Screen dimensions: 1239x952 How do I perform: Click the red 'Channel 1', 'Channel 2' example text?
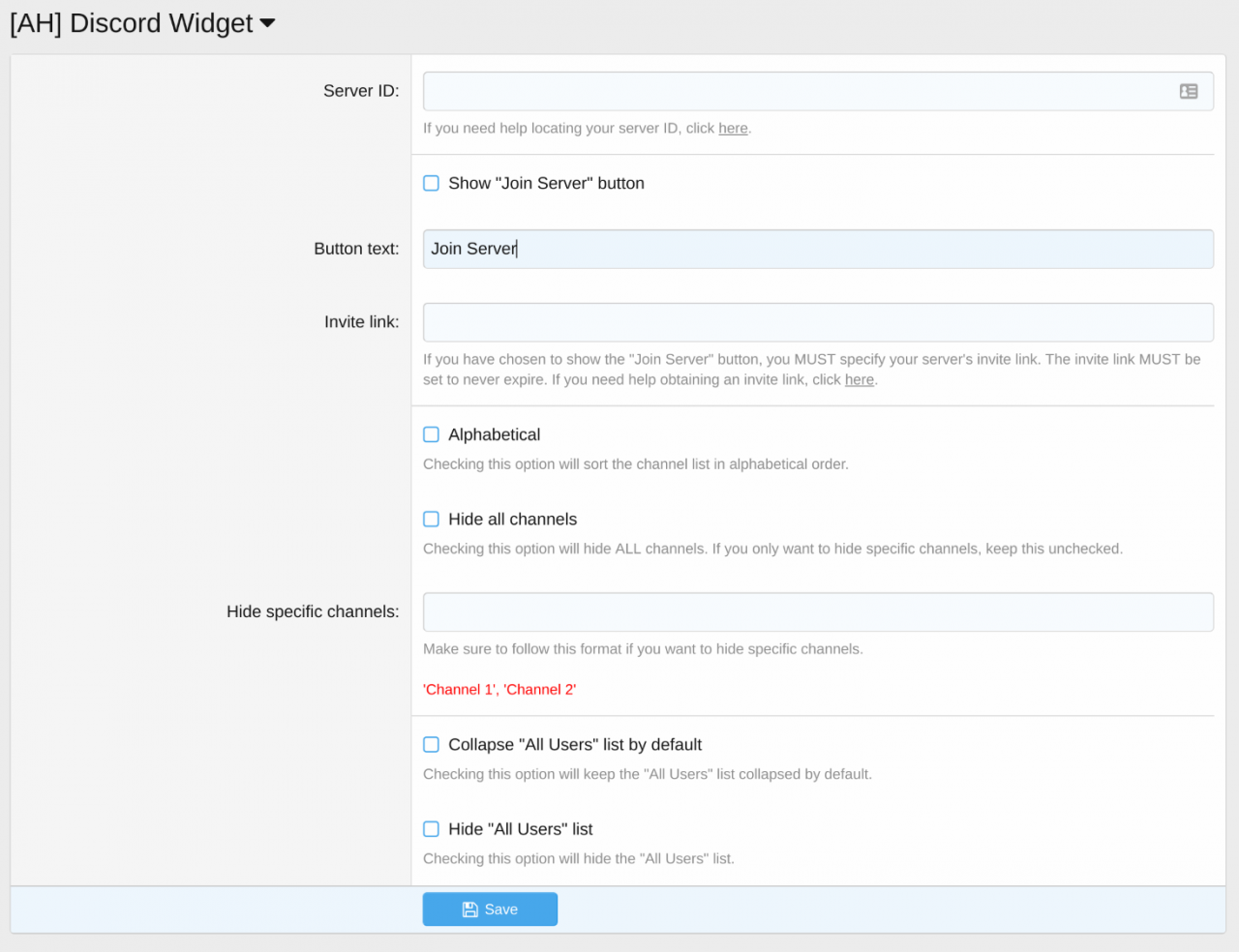pos(499,689)
